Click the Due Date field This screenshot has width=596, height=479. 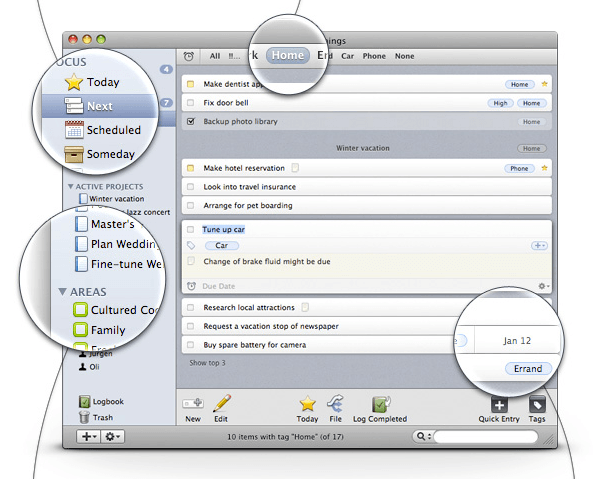pos(219,286)
